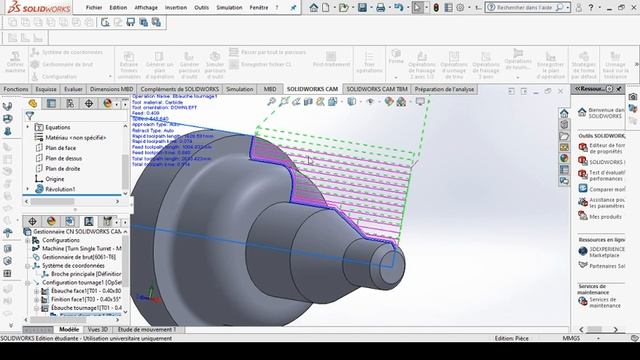
Task: Click the Rechercher dans l'aide search field
Action: coord(524,7)
